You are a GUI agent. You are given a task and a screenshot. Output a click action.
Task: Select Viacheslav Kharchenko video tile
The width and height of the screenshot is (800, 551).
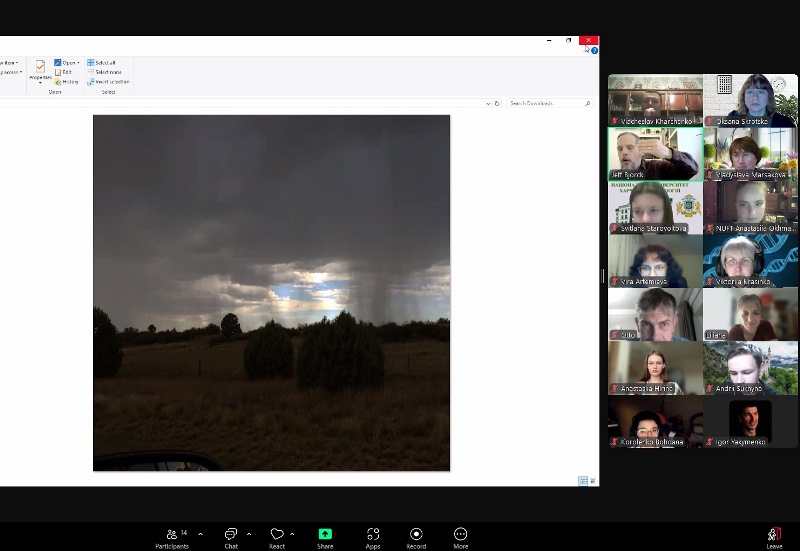pyautogui.click(x=655, y=101)
